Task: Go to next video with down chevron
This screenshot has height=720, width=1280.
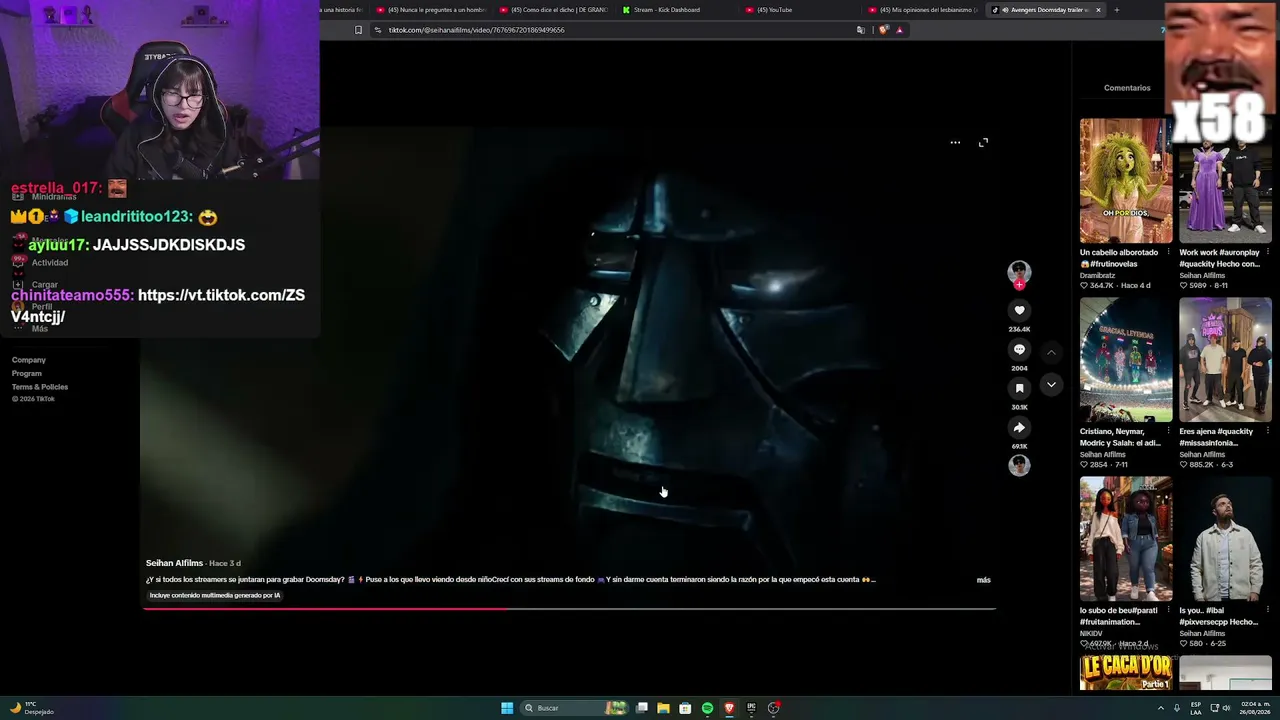Action: click(1051, 385)
